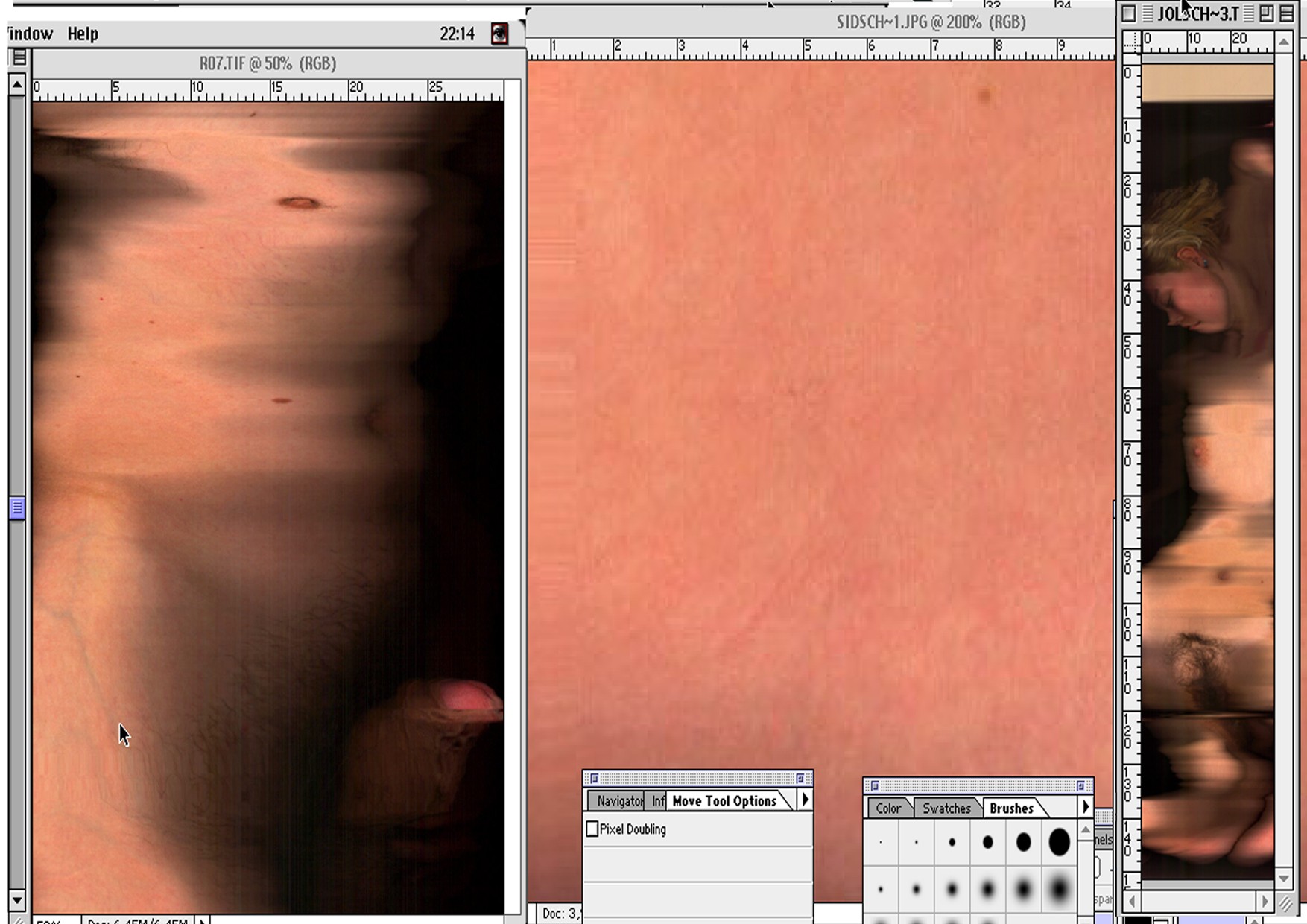Select the largest hard round brush preset
The width and height of the screenshot is (1307, 924).
(1059, 842)
